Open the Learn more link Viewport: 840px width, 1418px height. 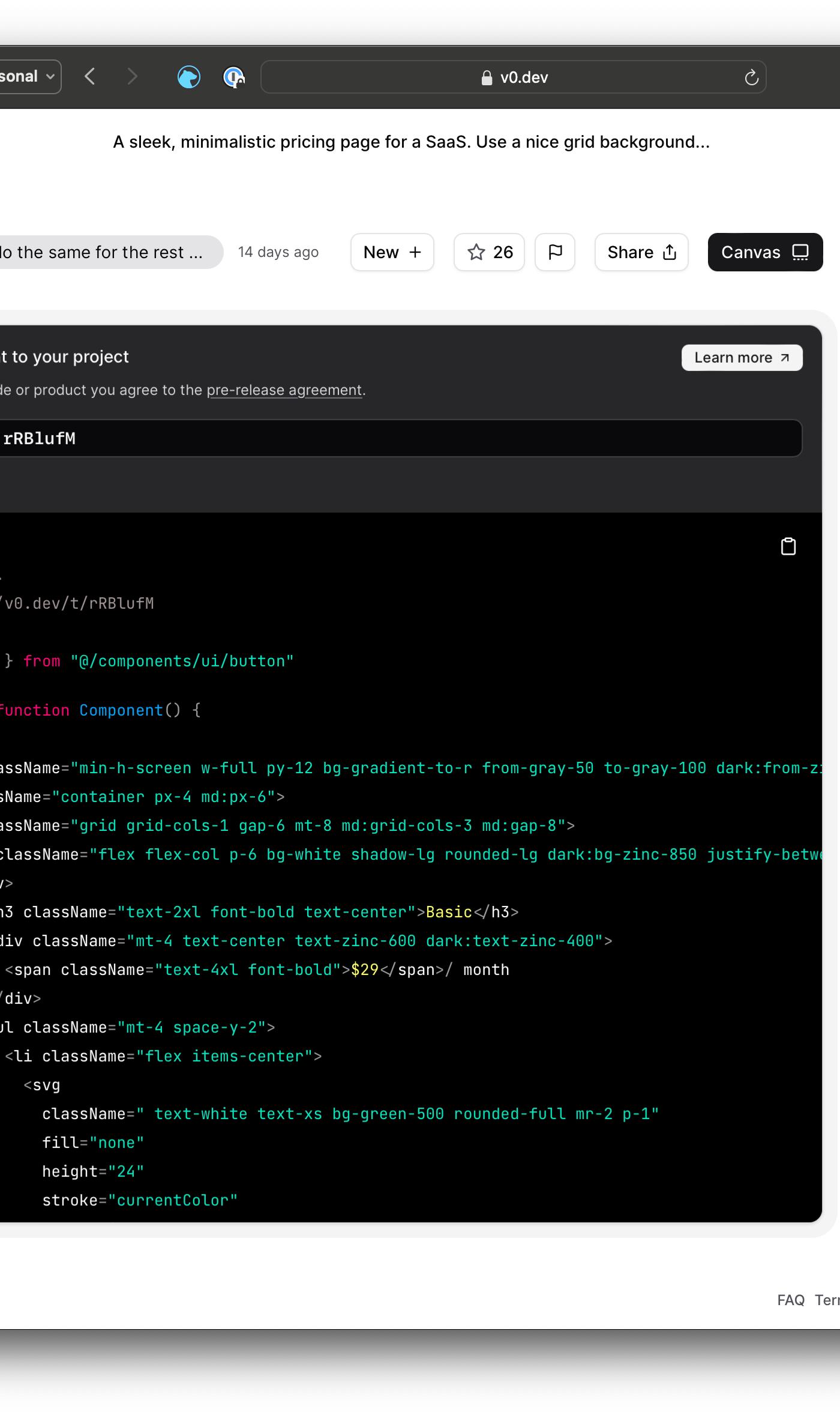tap(742, 358)
